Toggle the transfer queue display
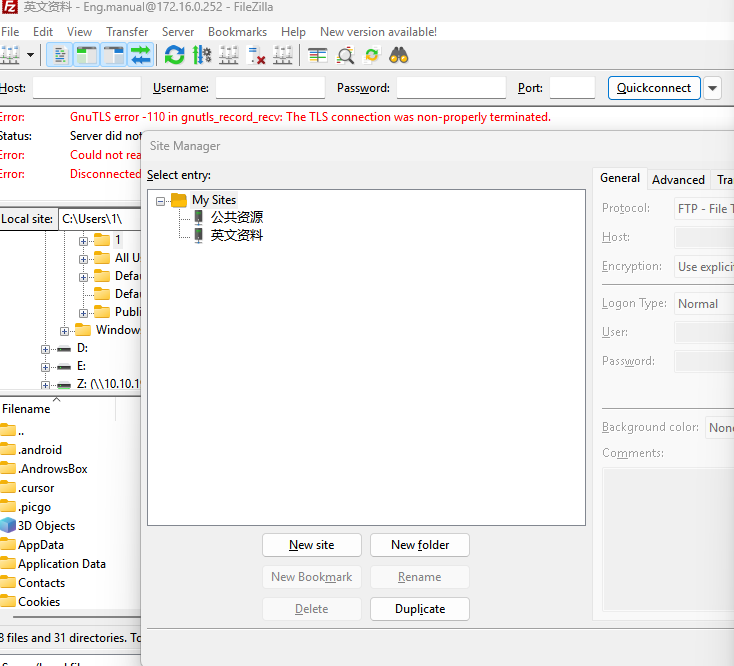Viewport: 734px width, 666px height. 140,55
